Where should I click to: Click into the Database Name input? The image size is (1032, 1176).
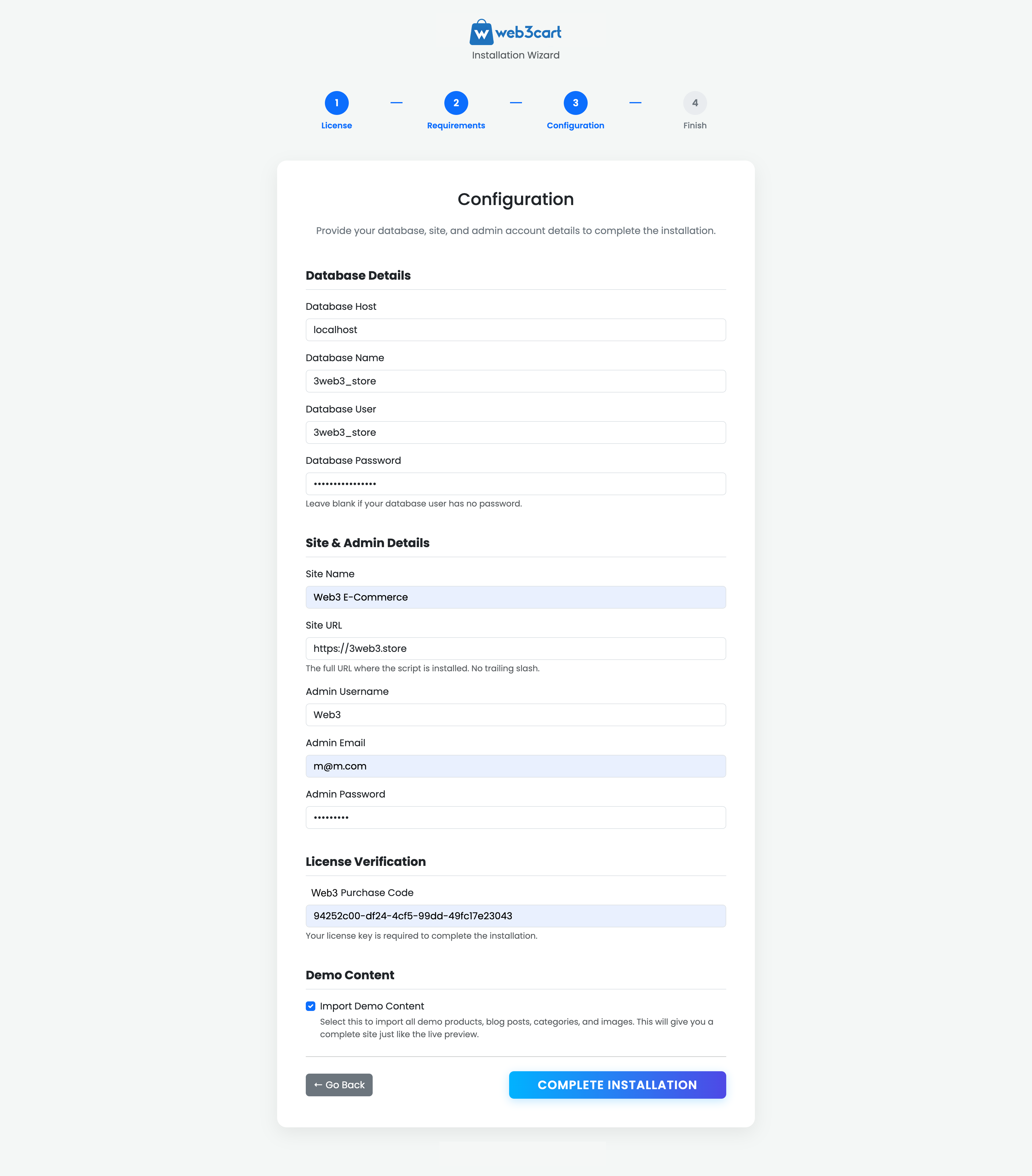click(x=515, y=381)
